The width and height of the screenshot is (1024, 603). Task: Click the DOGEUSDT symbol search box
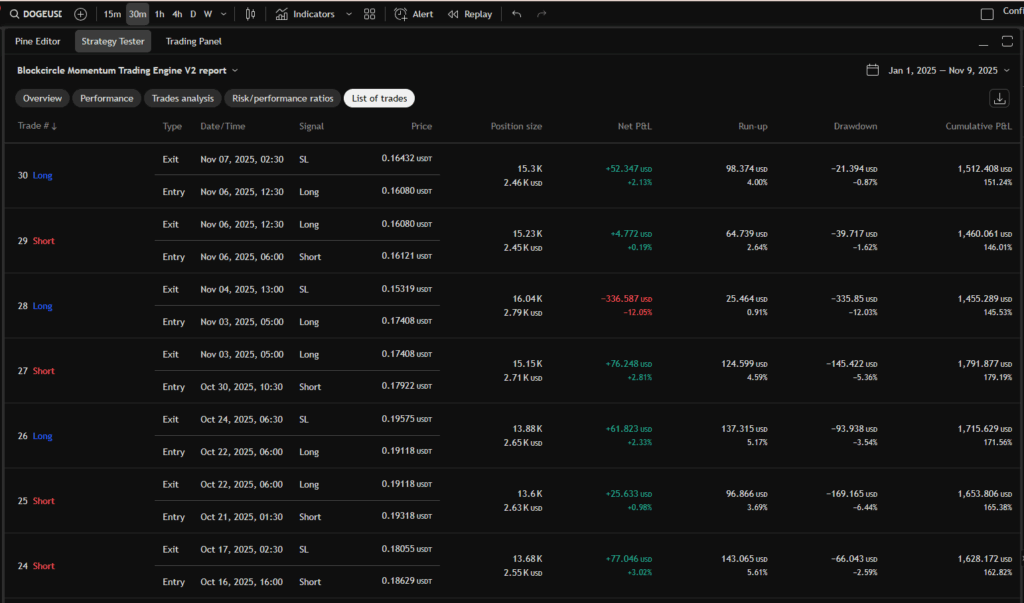click(35, 14)
